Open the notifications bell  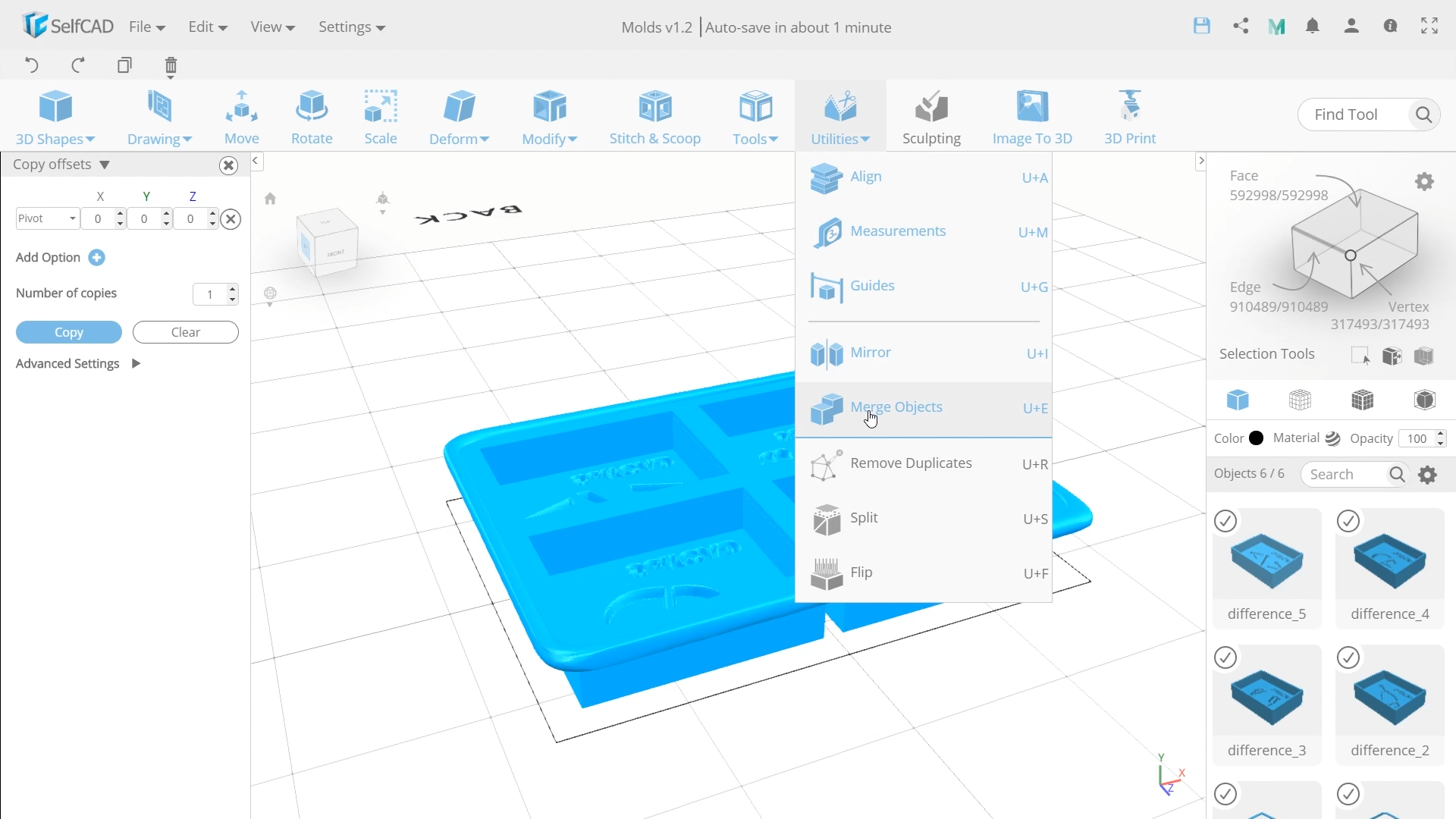tap(1313, 26)
